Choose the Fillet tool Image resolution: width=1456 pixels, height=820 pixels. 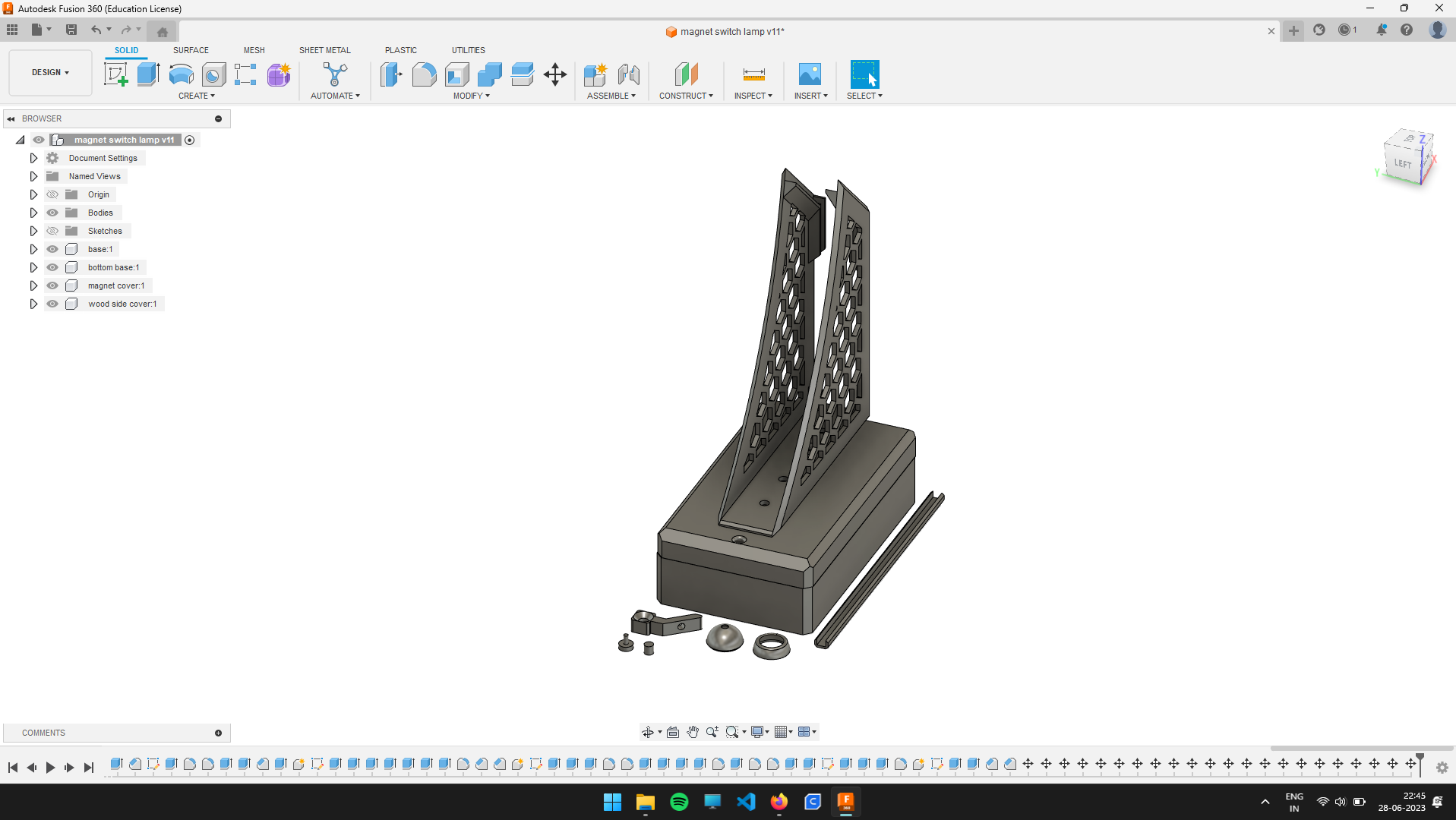(424, 74)
